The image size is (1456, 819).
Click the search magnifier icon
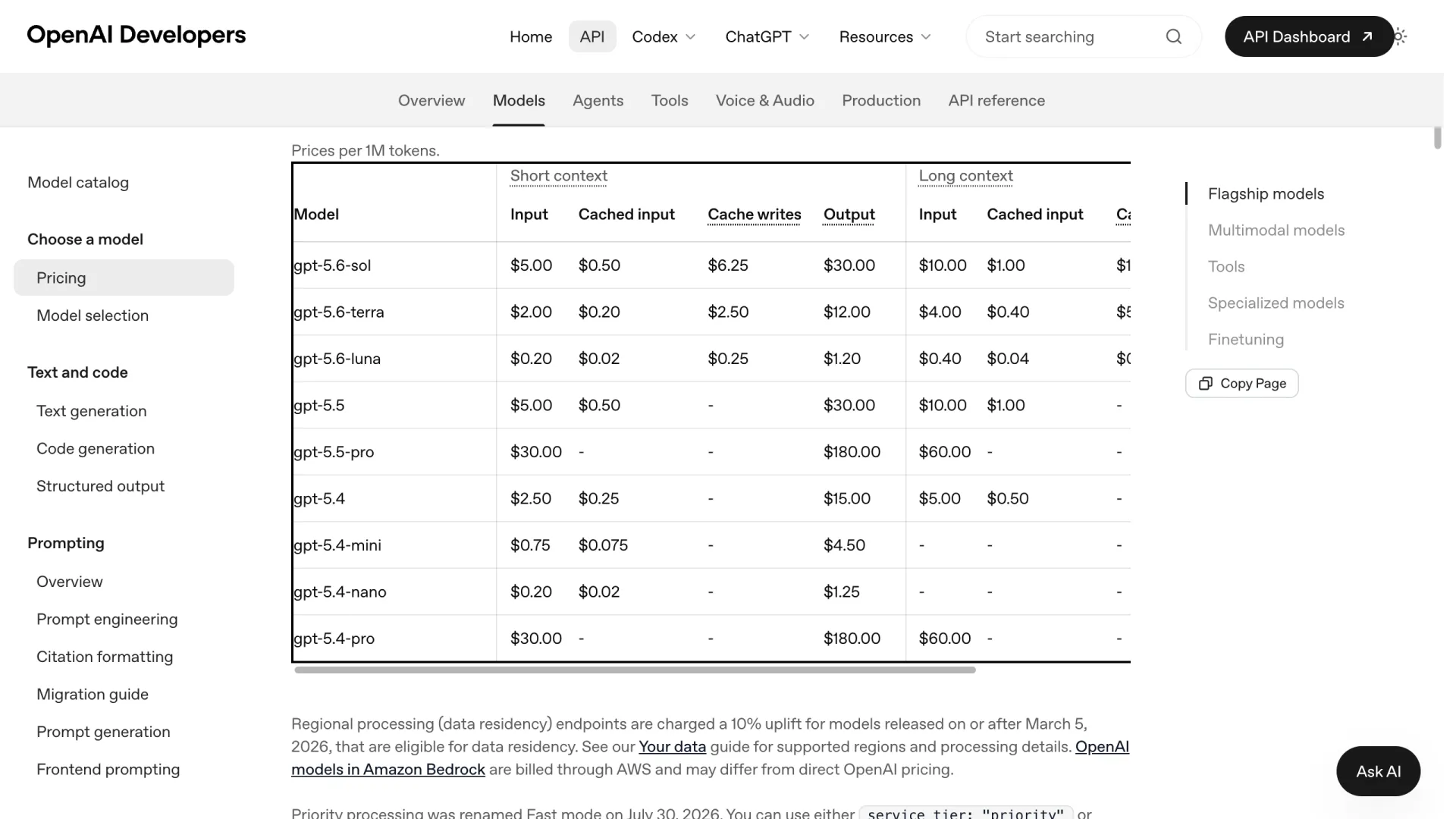[x=1173, y=36]
